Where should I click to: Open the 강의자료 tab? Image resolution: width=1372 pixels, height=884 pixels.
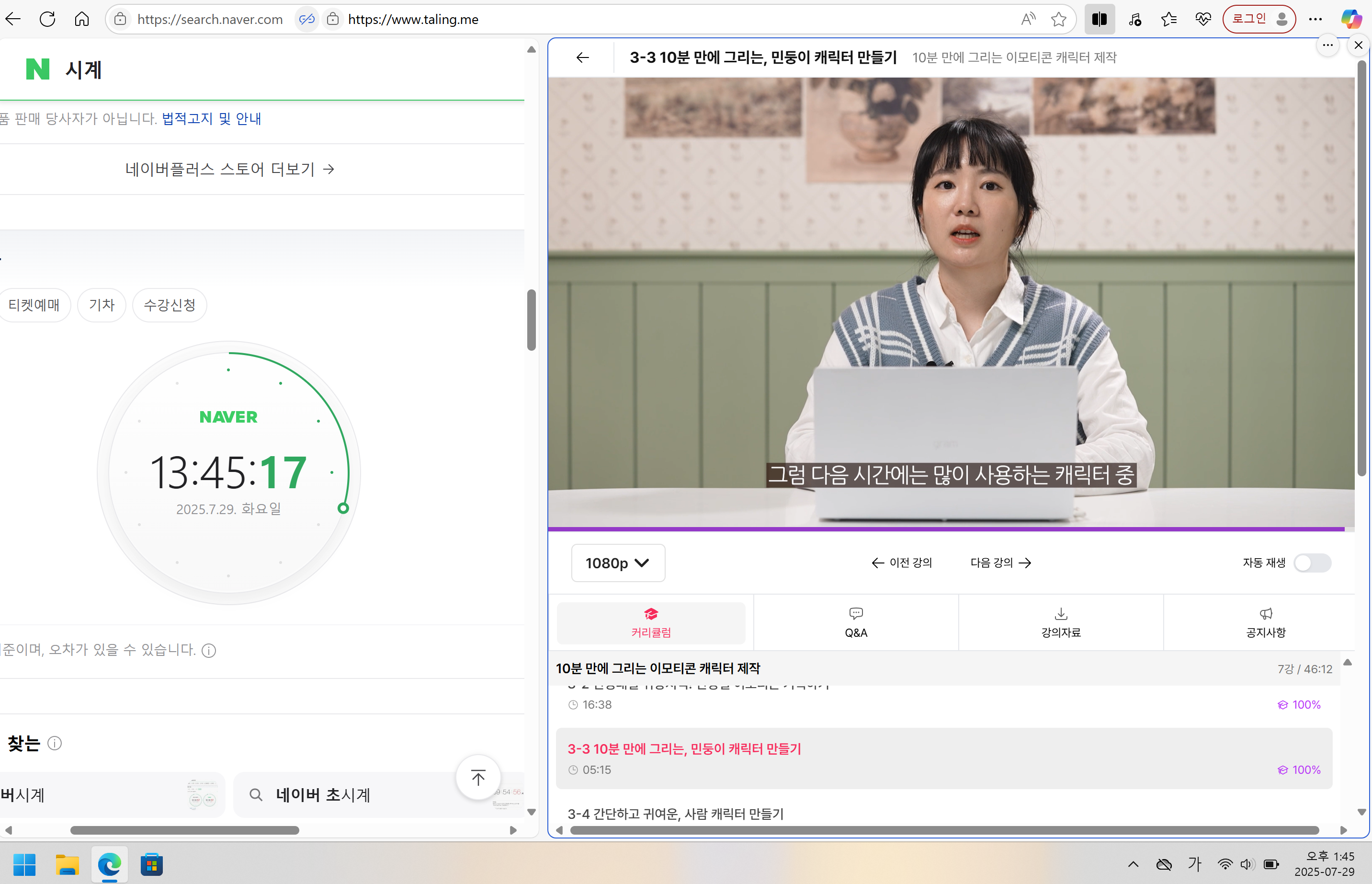pyautogui.click(x=1061, y=623)
